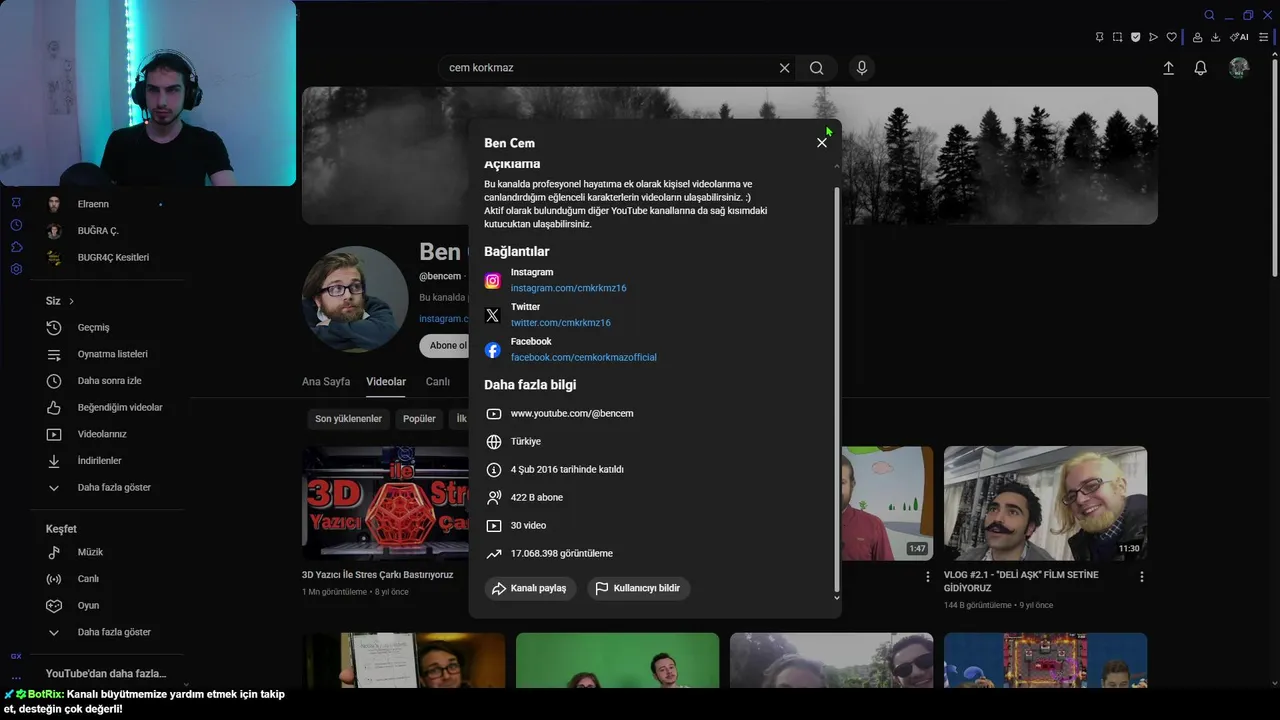Click the Ben Cem channel avatar

point(355,299)
